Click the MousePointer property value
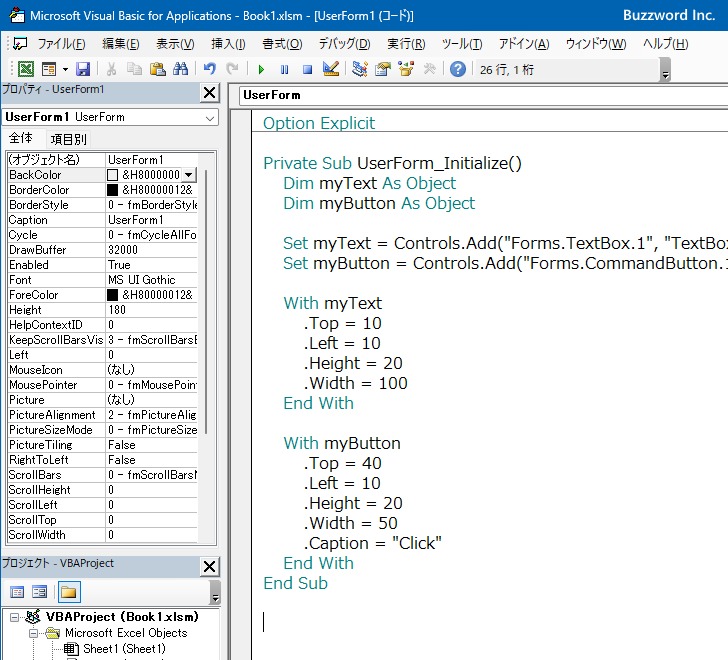Screen dimensions: 728x660 [151, 385]
